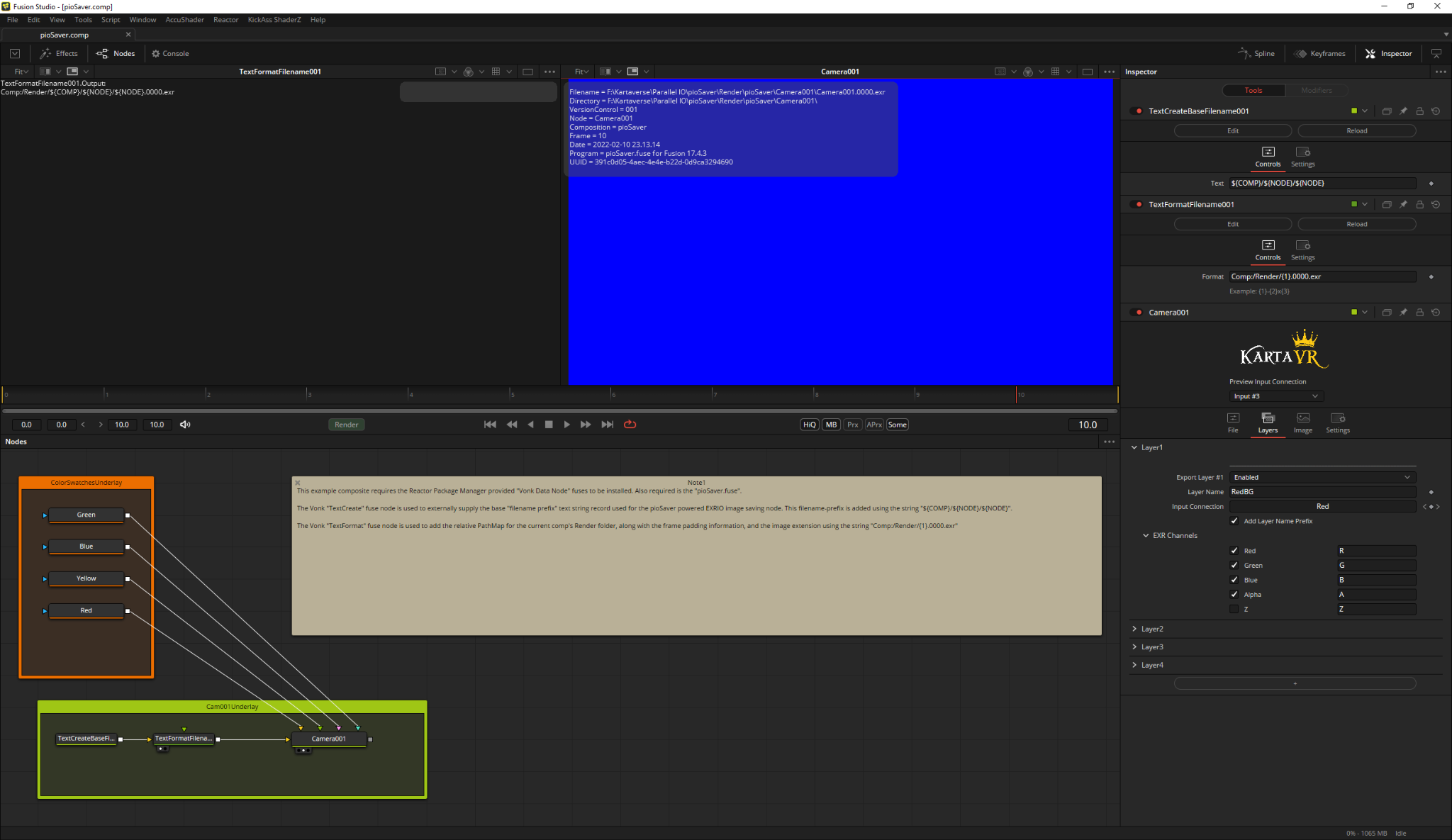Viewport: 1452px width, 840px height.
Task: Mute audio with speaker icon
Action: point(185,425)
